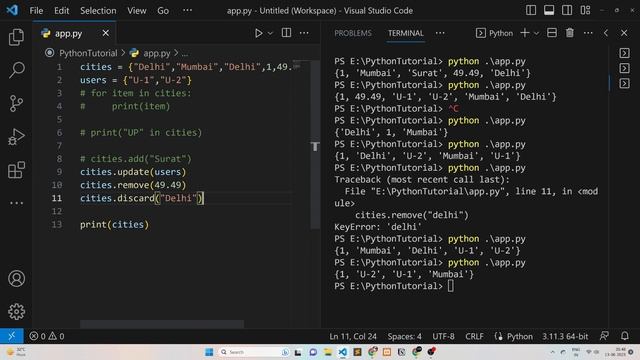The height and width of the screenshot is (360, 640).
Task: Open notifications bell in status bar
Action: [x=624, y=336]
